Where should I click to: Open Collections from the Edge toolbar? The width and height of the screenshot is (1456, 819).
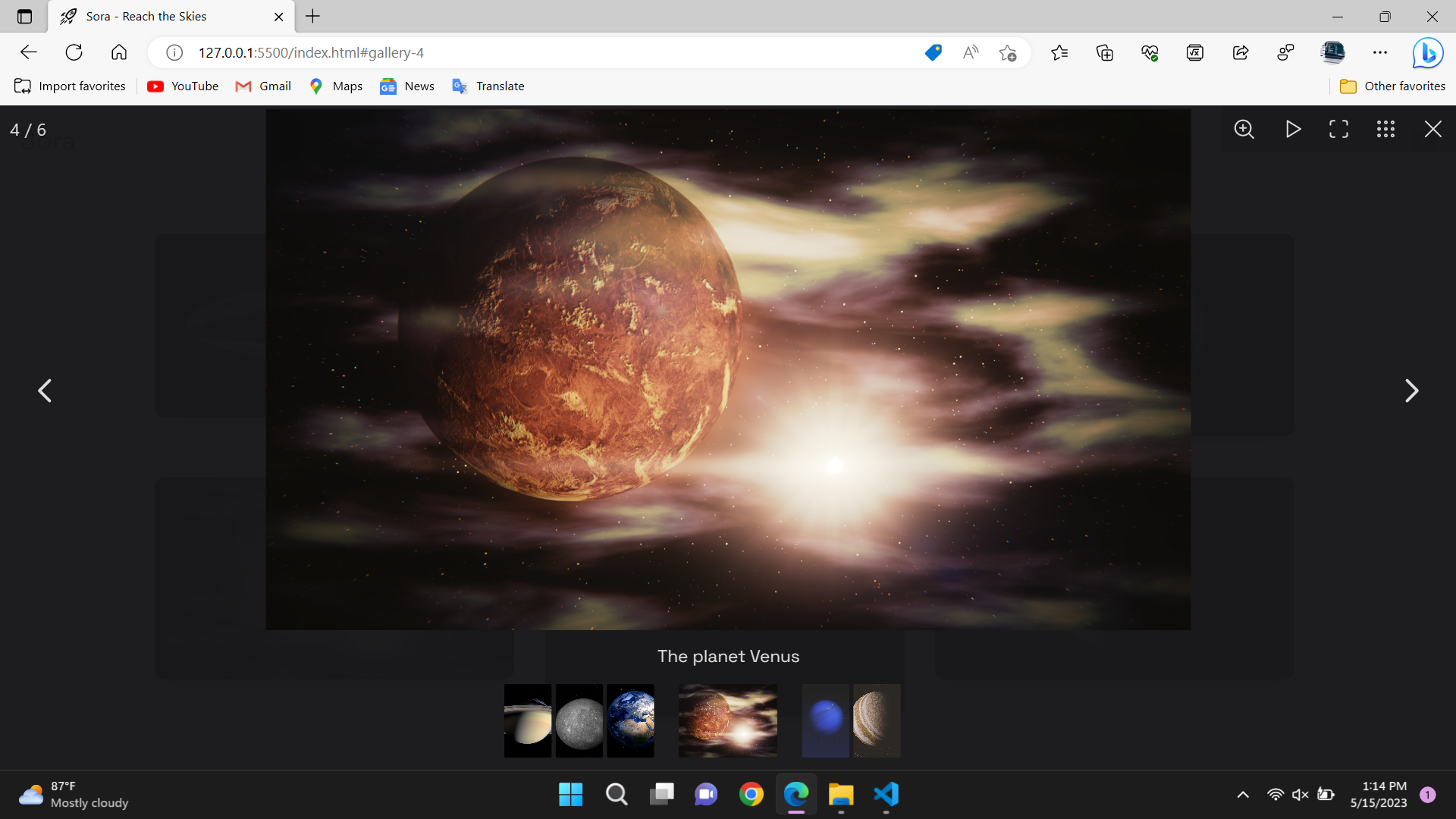(x=1105, y=52)
